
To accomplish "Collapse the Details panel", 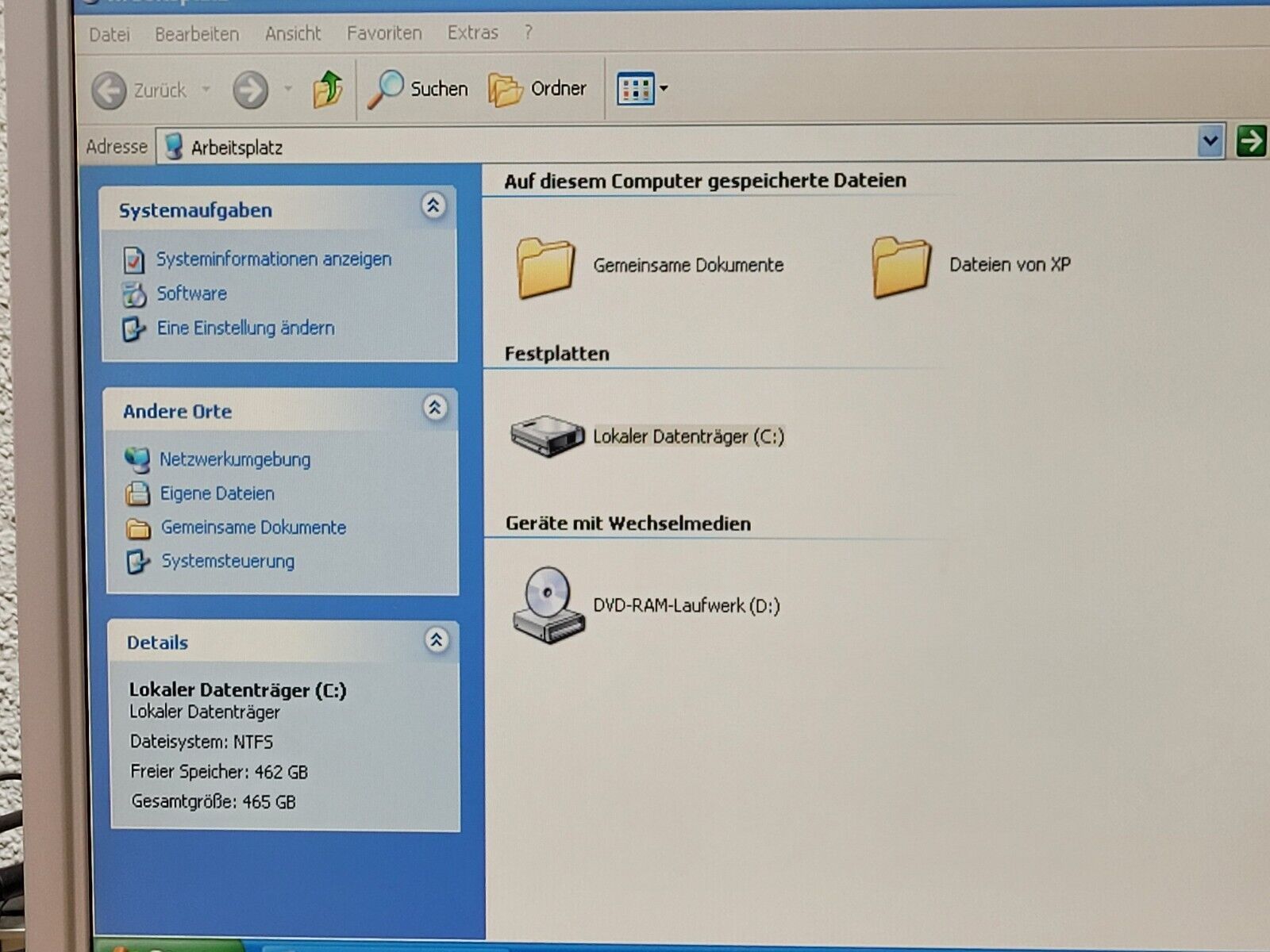I will point(436,639).
